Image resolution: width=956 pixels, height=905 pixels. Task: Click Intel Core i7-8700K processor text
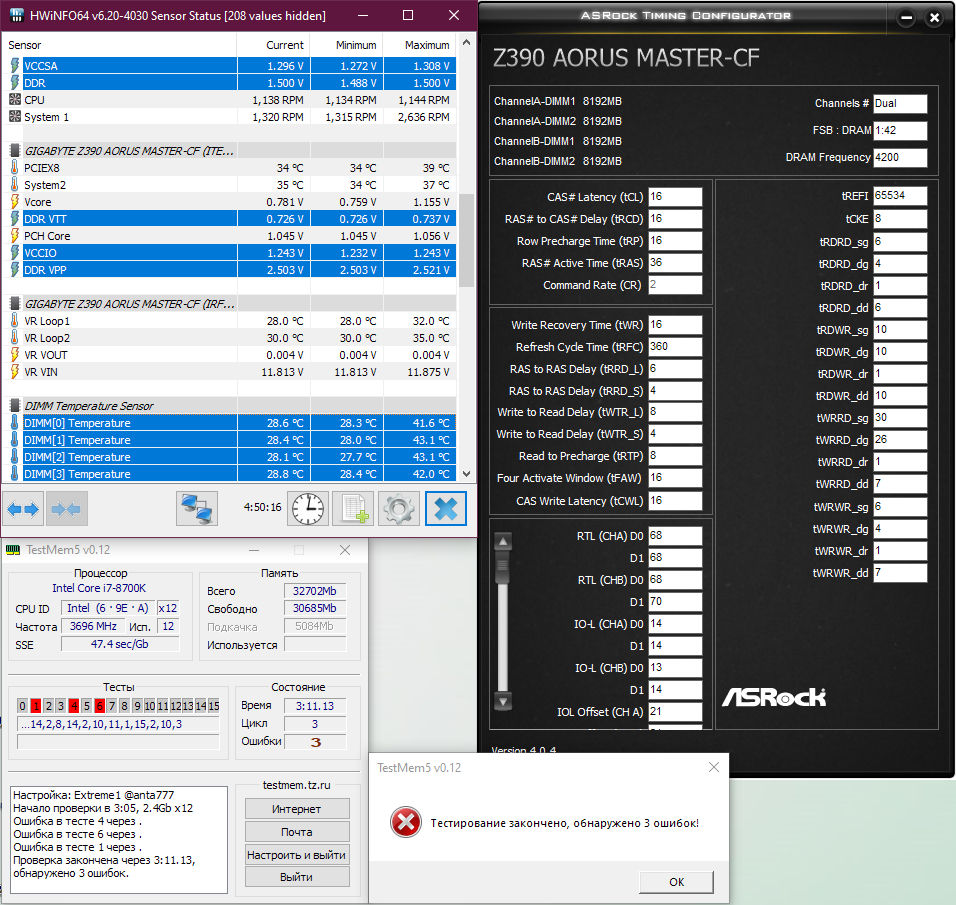click(x=99, y=588)
